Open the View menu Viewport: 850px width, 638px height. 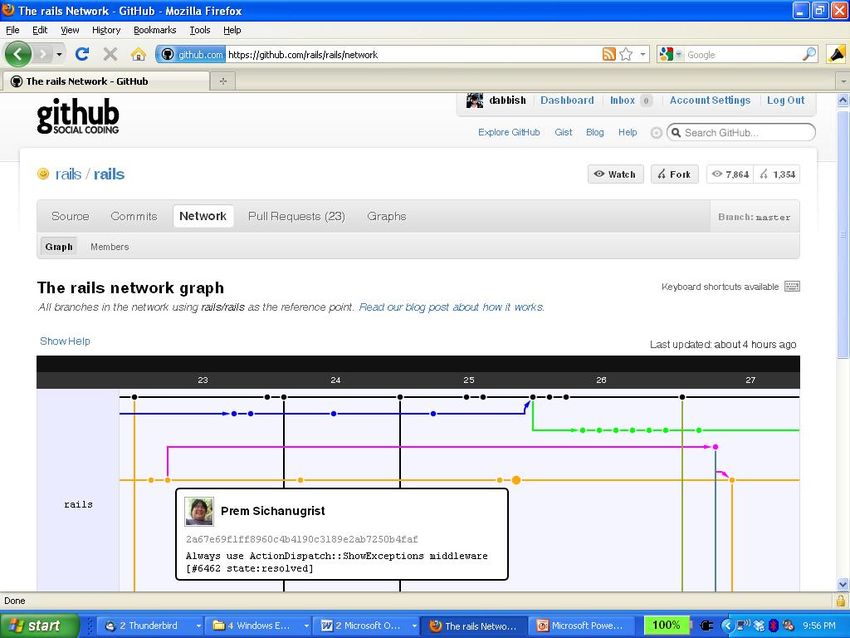(69, 30)
